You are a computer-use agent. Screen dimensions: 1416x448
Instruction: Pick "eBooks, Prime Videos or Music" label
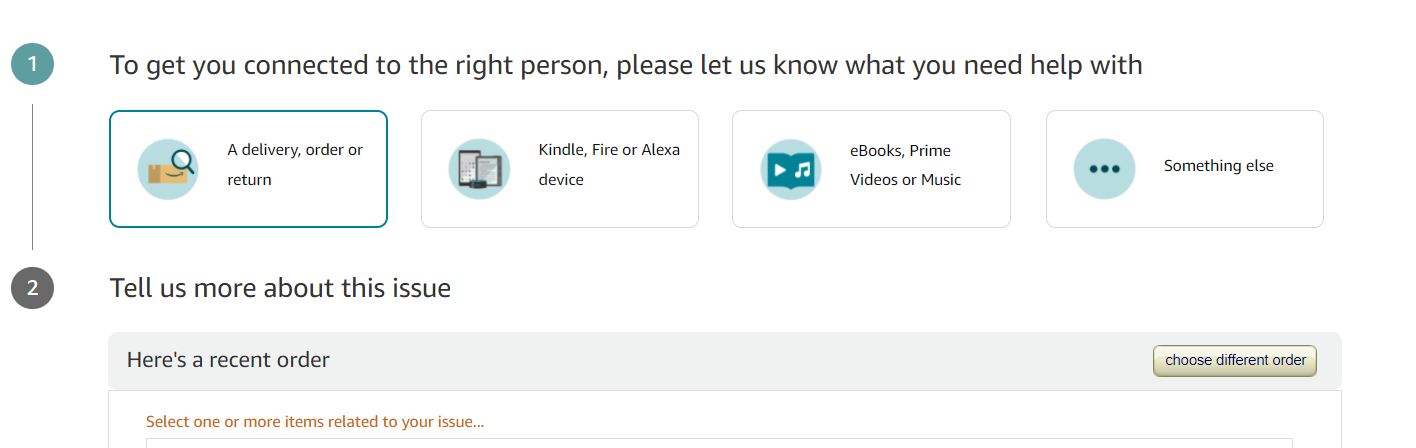905,165
